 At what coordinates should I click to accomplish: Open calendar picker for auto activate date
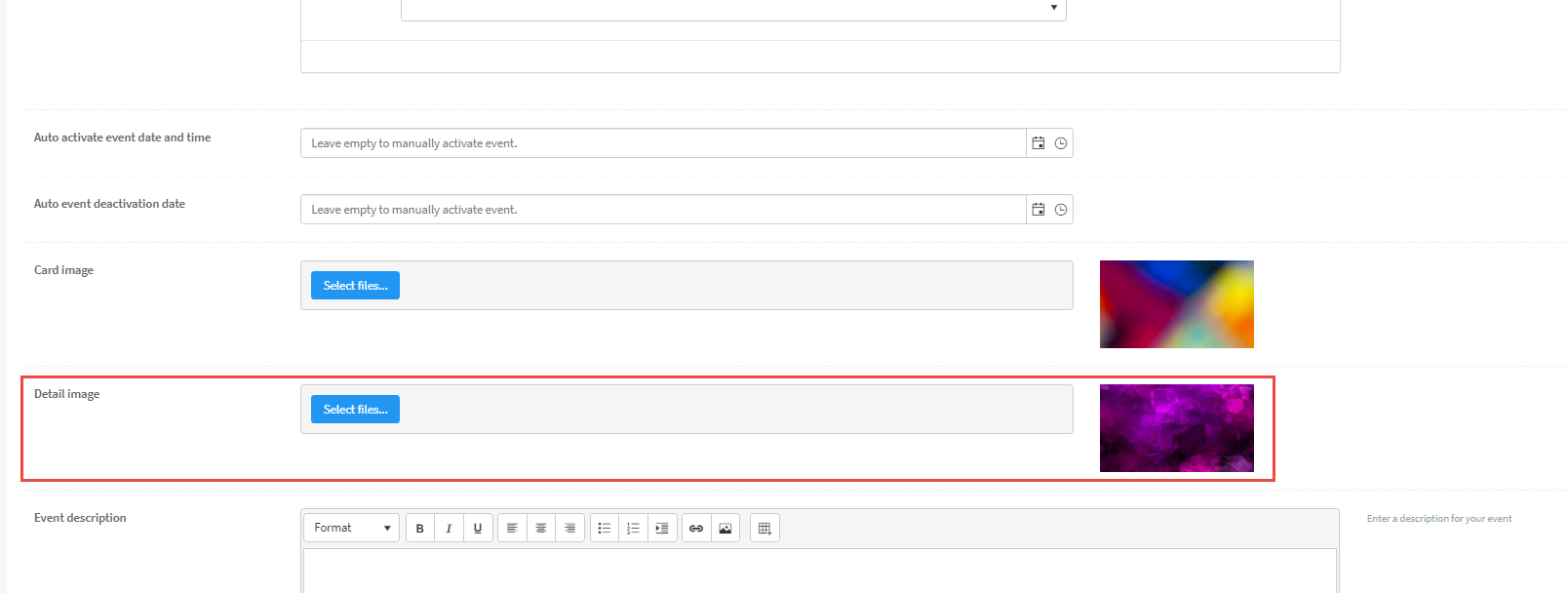[1039, 143]
